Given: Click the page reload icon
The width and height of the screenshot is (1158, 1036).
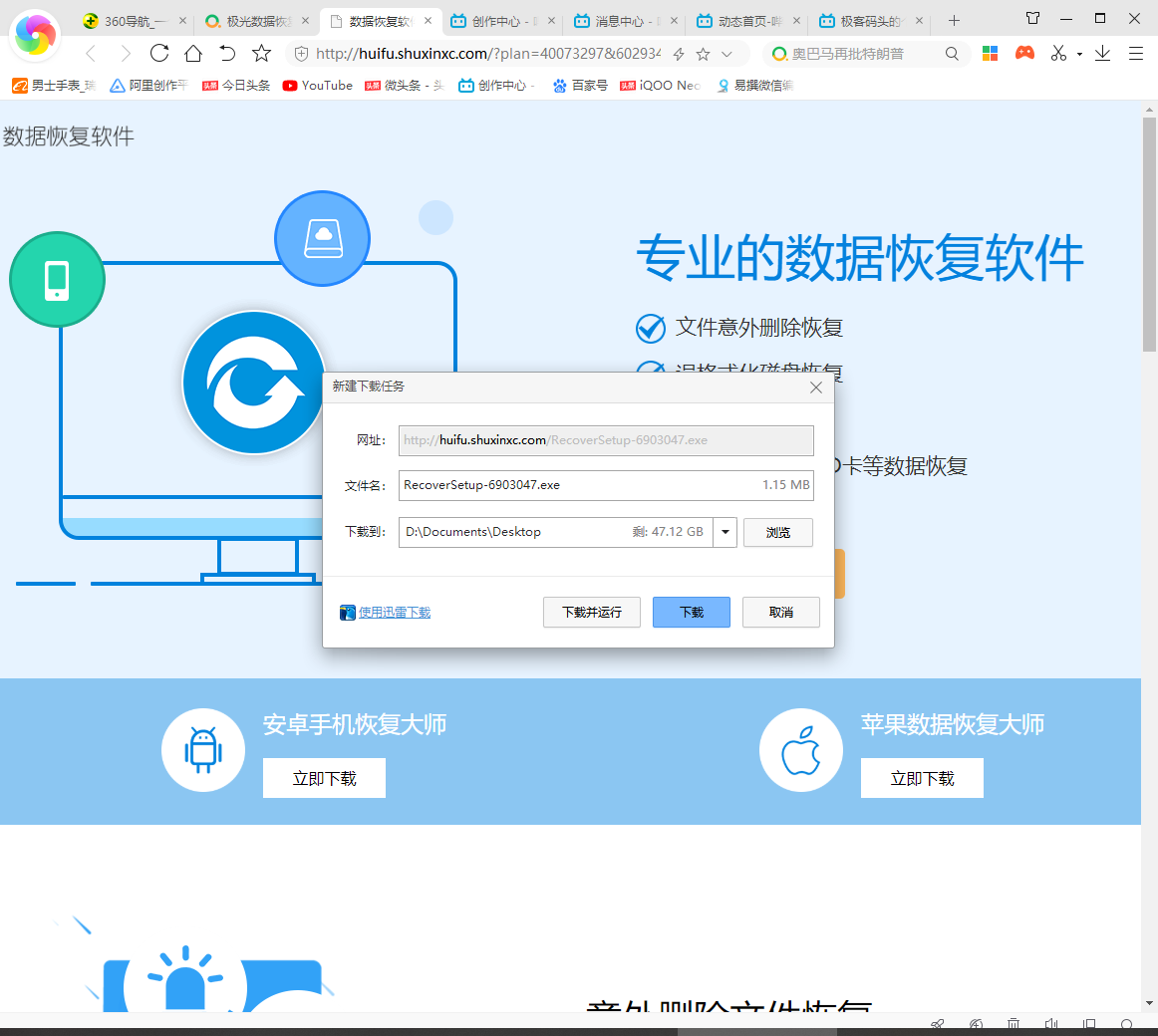Looking at the screenshot, I should (159, 54).
